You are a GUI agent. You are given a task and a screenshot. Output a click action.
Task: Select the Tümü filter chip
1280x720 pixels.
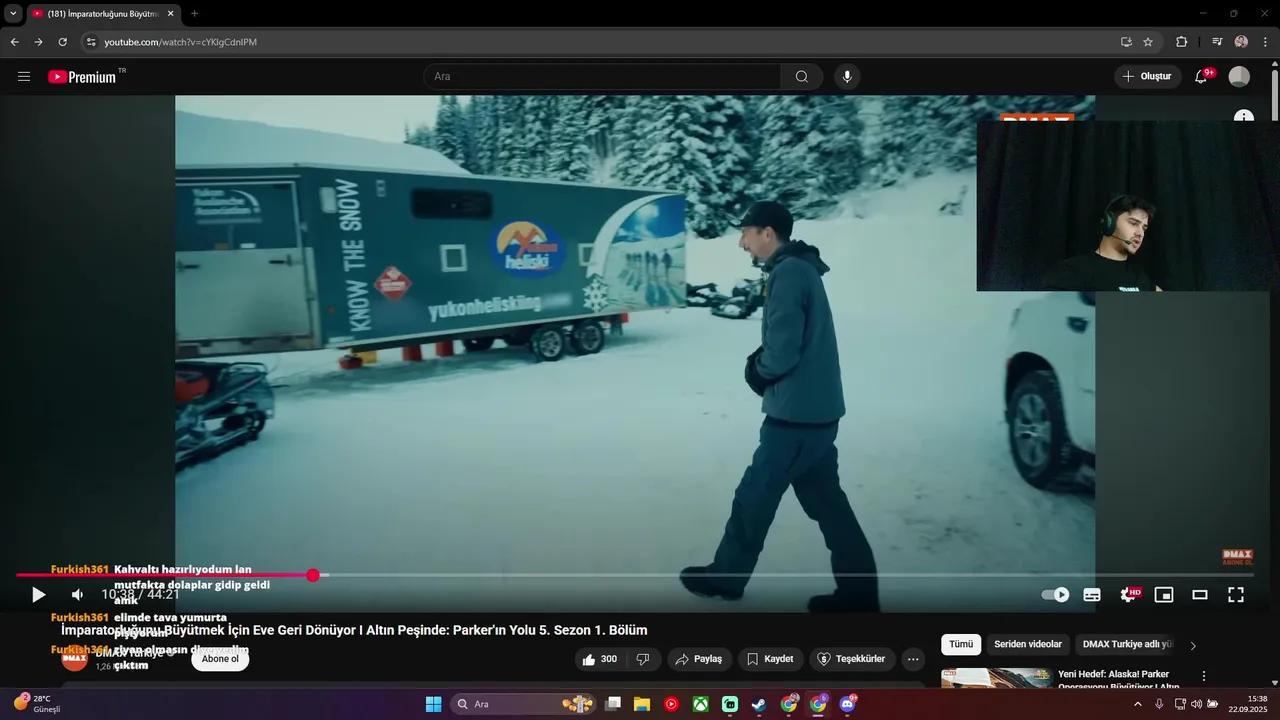(961, 645)
